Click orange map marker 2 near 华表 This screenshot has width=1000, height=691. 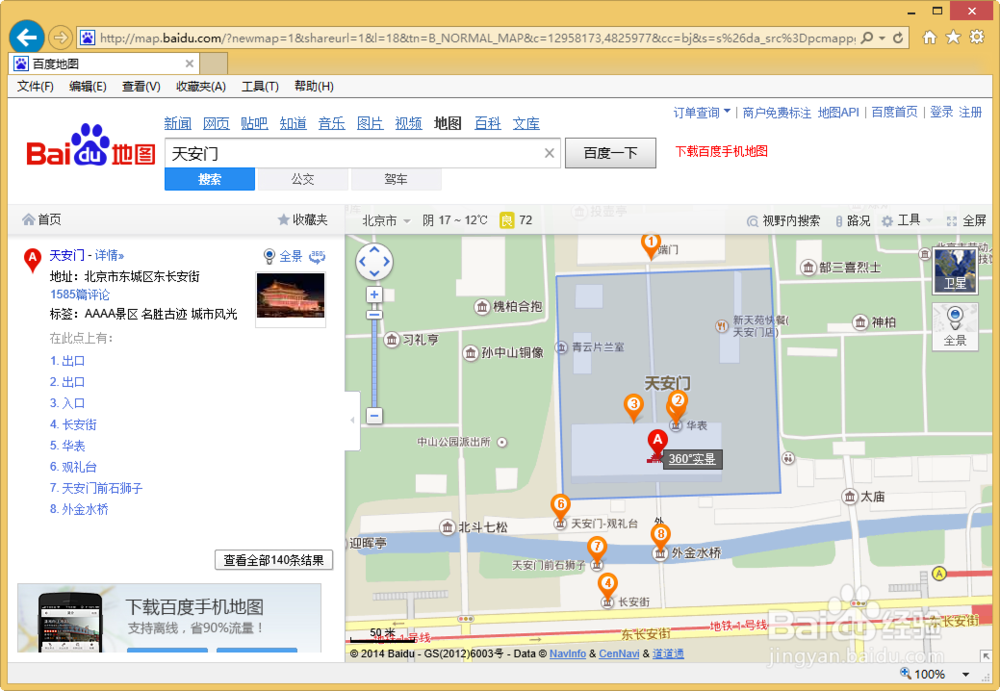[678, 405]
